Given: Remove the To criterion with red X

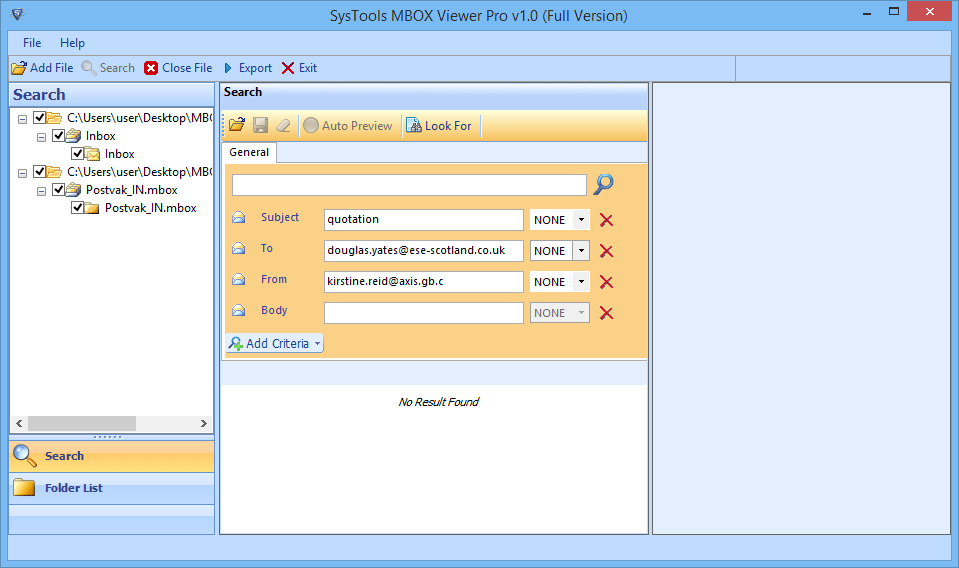Looking at the screenshot, I should pos(606,251).
